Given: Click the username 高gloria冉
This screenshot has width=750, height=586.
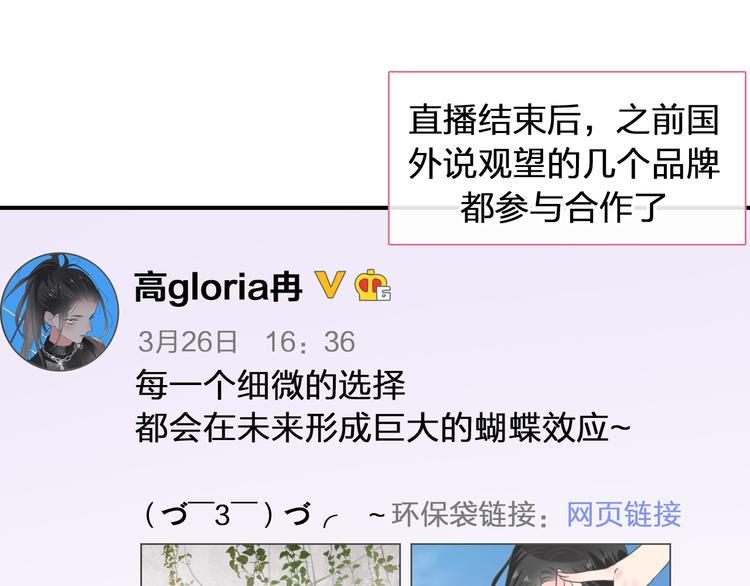Looking at the screenshot, I should tap(218, 287).
